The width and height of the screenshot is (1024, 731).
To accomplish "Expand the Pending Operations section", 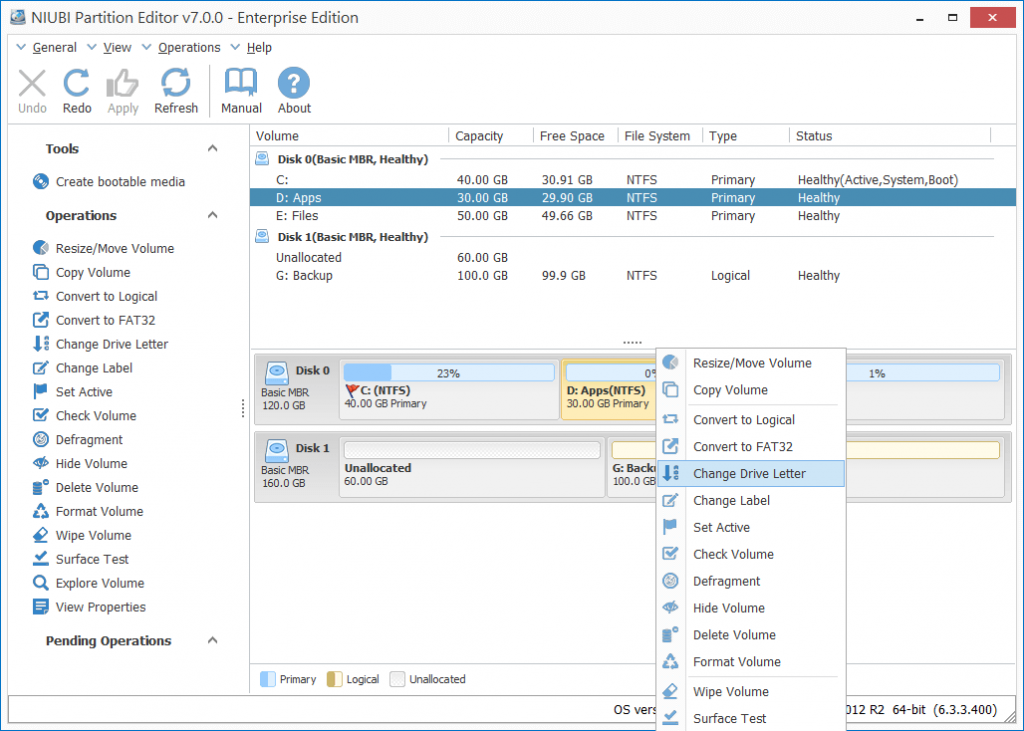I will 211,641.
